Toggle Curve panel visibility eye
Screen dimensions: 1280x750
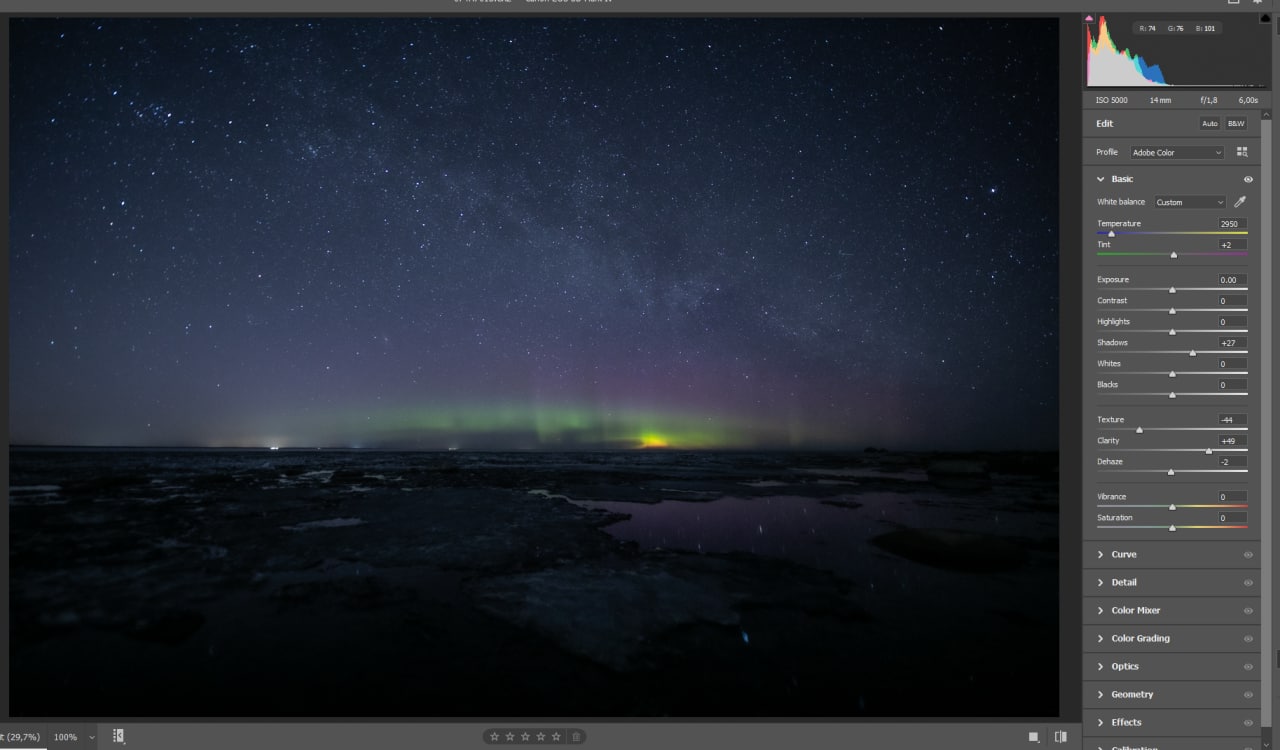pyautogui.click(x=1248, y=554)
